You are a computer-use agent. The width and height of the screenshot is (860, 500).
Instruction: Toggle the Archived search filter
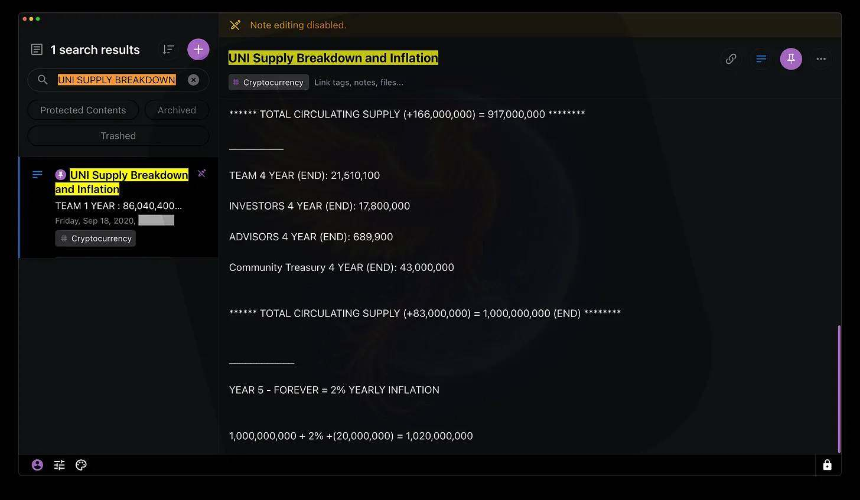point(176,110)
